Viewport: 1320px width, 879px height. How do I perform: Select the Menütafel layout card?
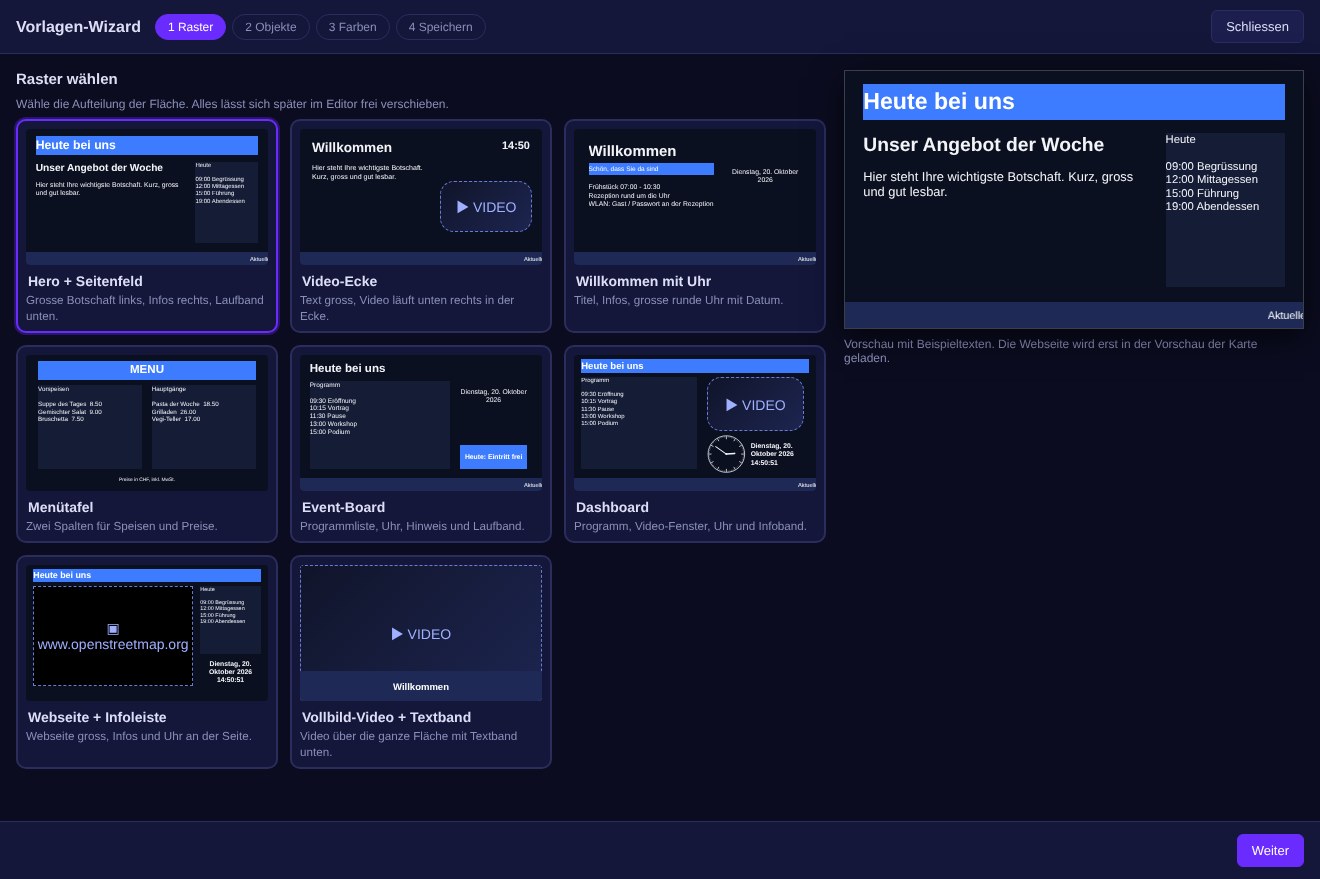147,444
